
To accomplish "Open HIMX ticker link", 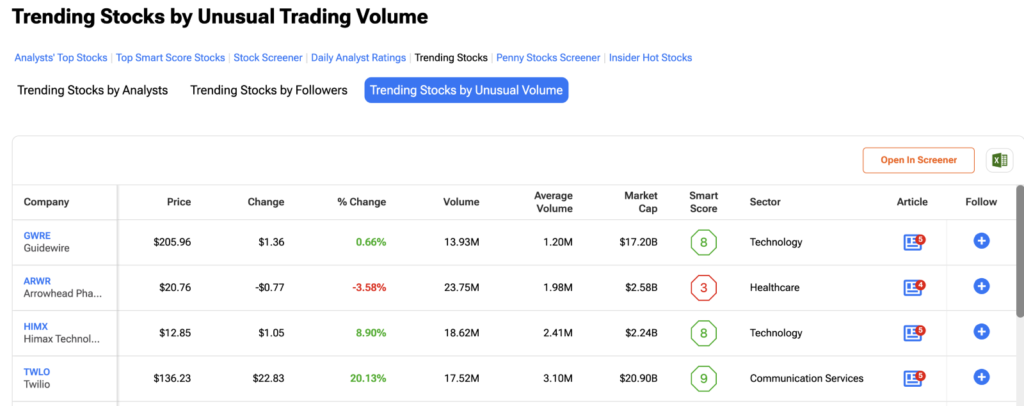I will click(x=36, y=326).
